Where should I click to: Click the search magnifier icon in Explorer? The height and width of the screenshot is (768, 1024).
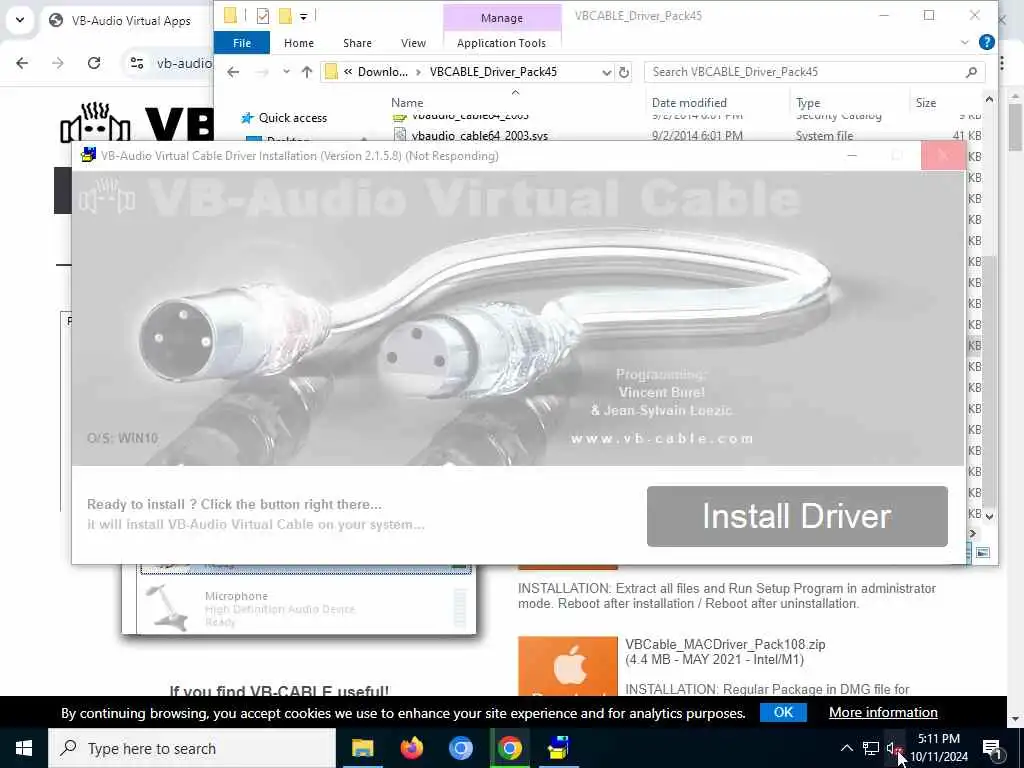pos(971,72)
